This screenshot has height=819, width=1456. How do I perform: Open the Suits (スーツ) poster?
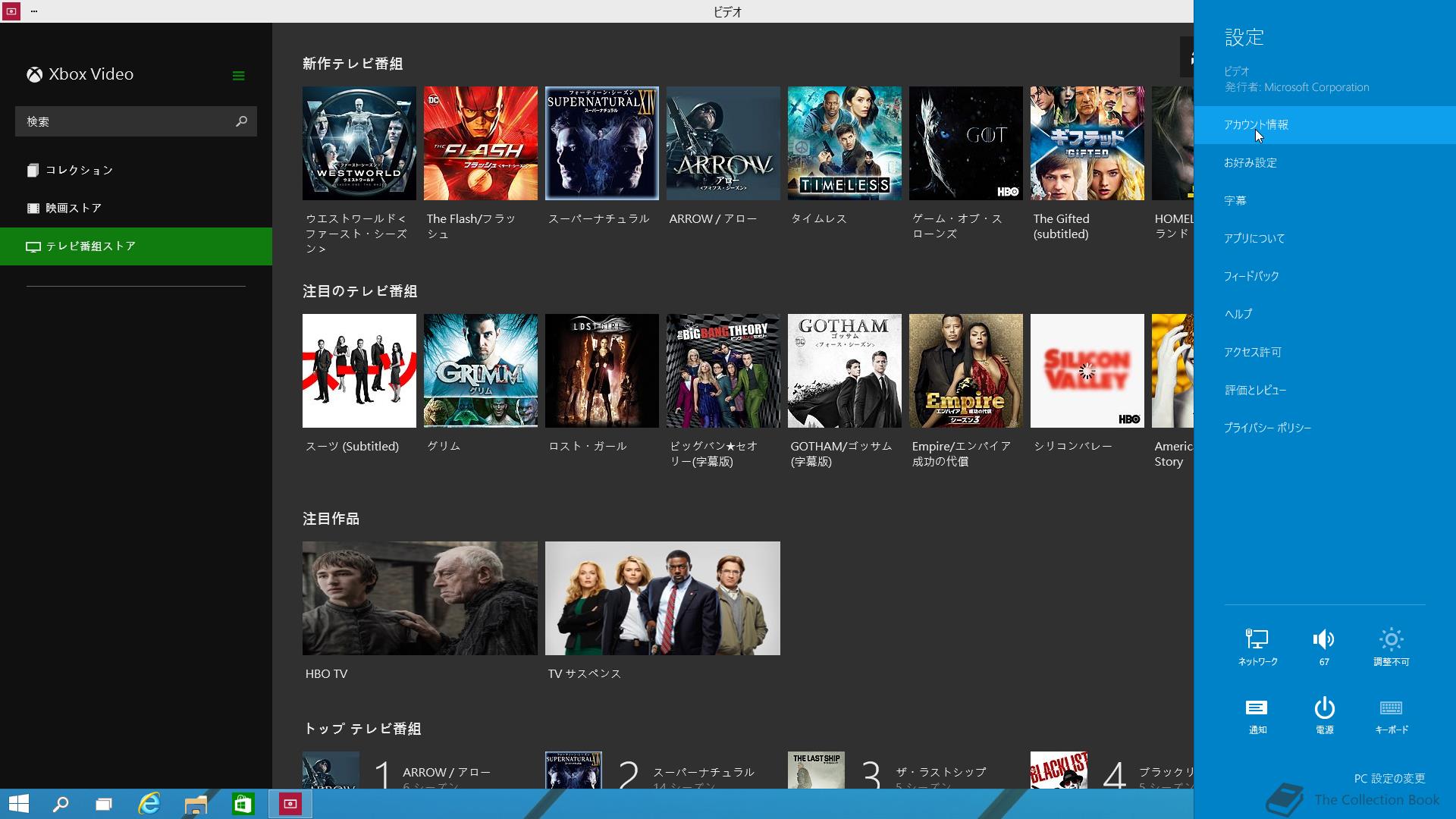[x=359, y=371]
